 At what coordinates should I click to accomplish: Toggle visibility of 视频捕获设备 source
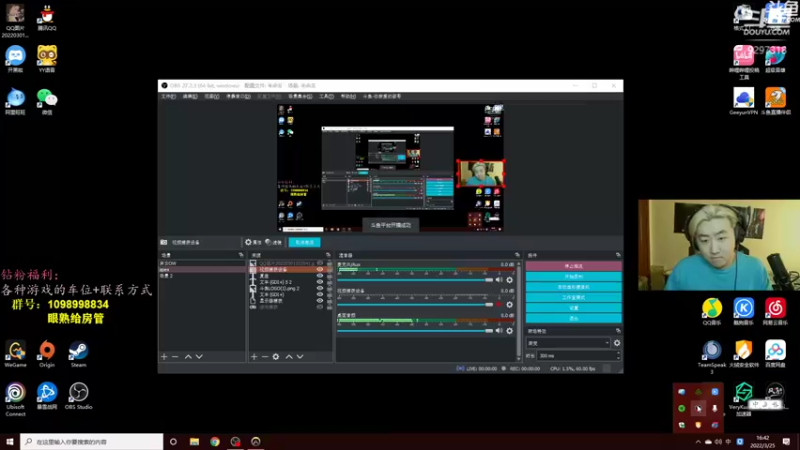coord(320,269)
